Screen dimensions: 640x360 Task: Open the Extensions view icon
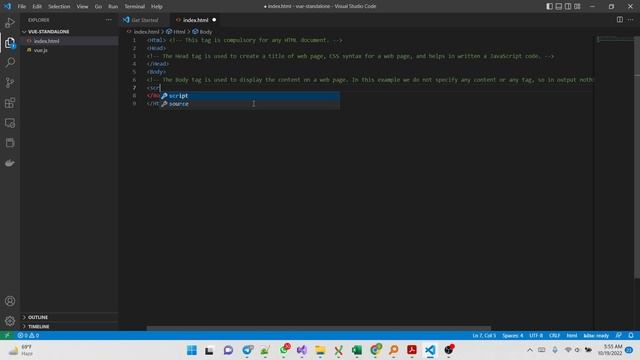pyautogui.click(x=10, y=102)
